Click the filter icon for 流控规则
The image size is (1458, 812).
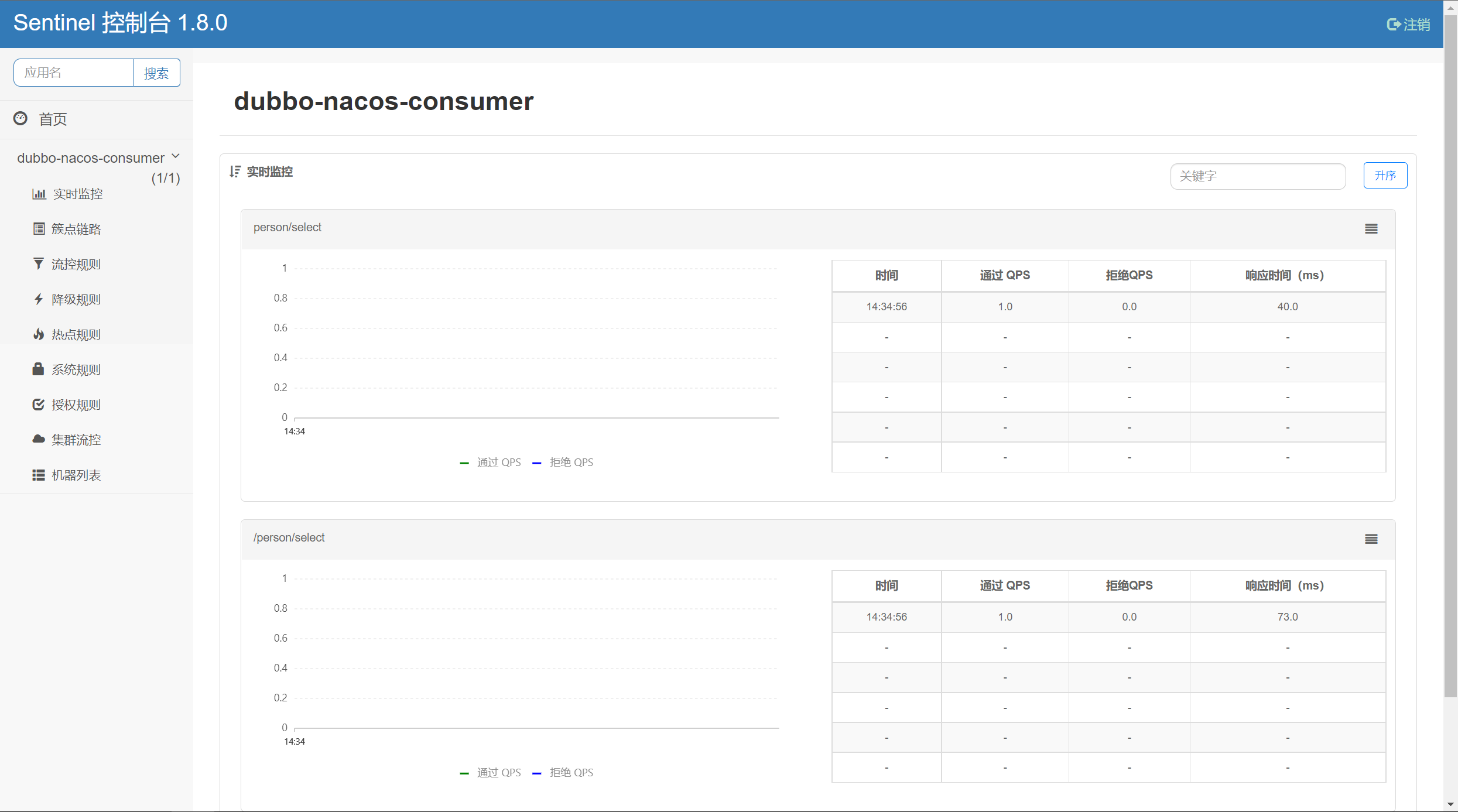coord(39,264)
